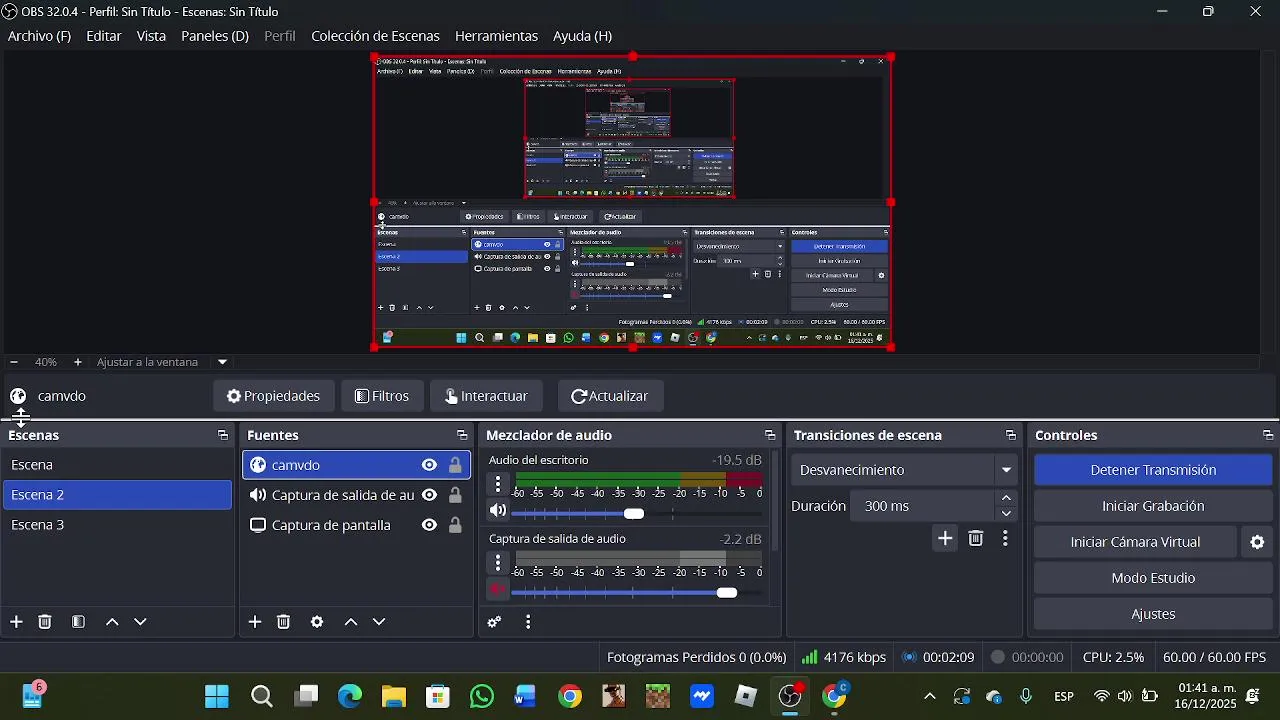Open the Archivo menu
Image resolution: width=1280 pixels, height=720 pixels.
[x=39, y=36]
